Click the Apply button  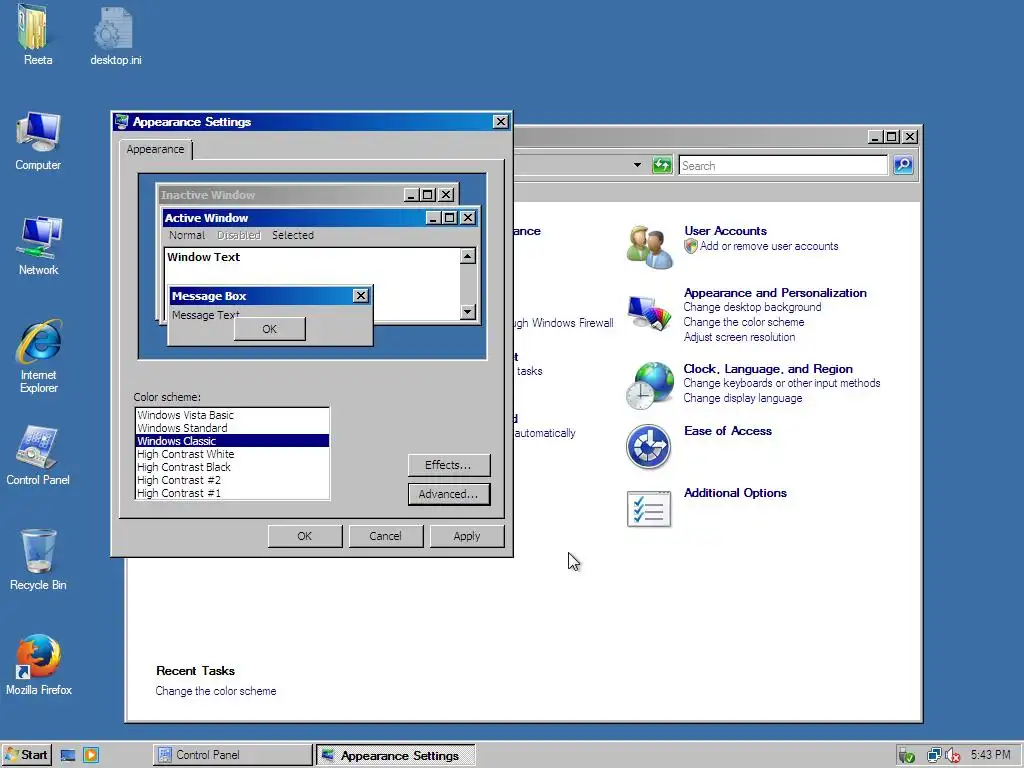[467, 536]
